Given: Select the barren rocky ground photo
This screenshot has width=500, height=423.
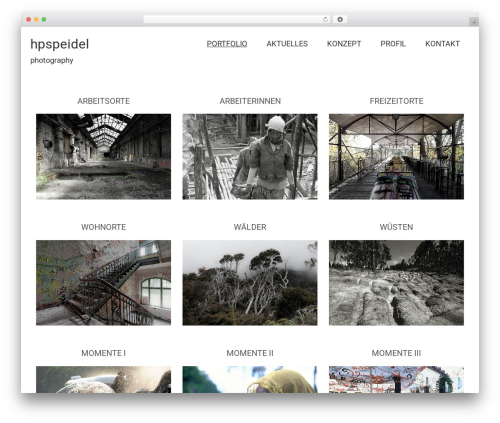Looking at the screenshot, I should (x=396, y=283).
